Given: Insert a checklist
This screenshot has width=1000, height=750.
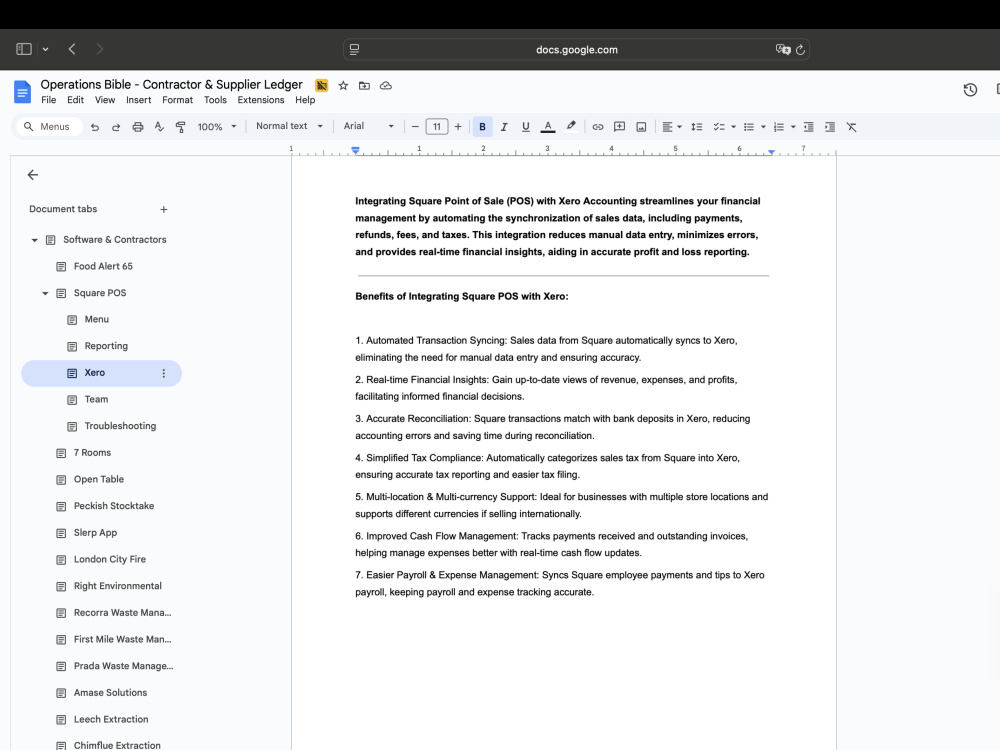Looking at the screenshot, I should [719, 127].
